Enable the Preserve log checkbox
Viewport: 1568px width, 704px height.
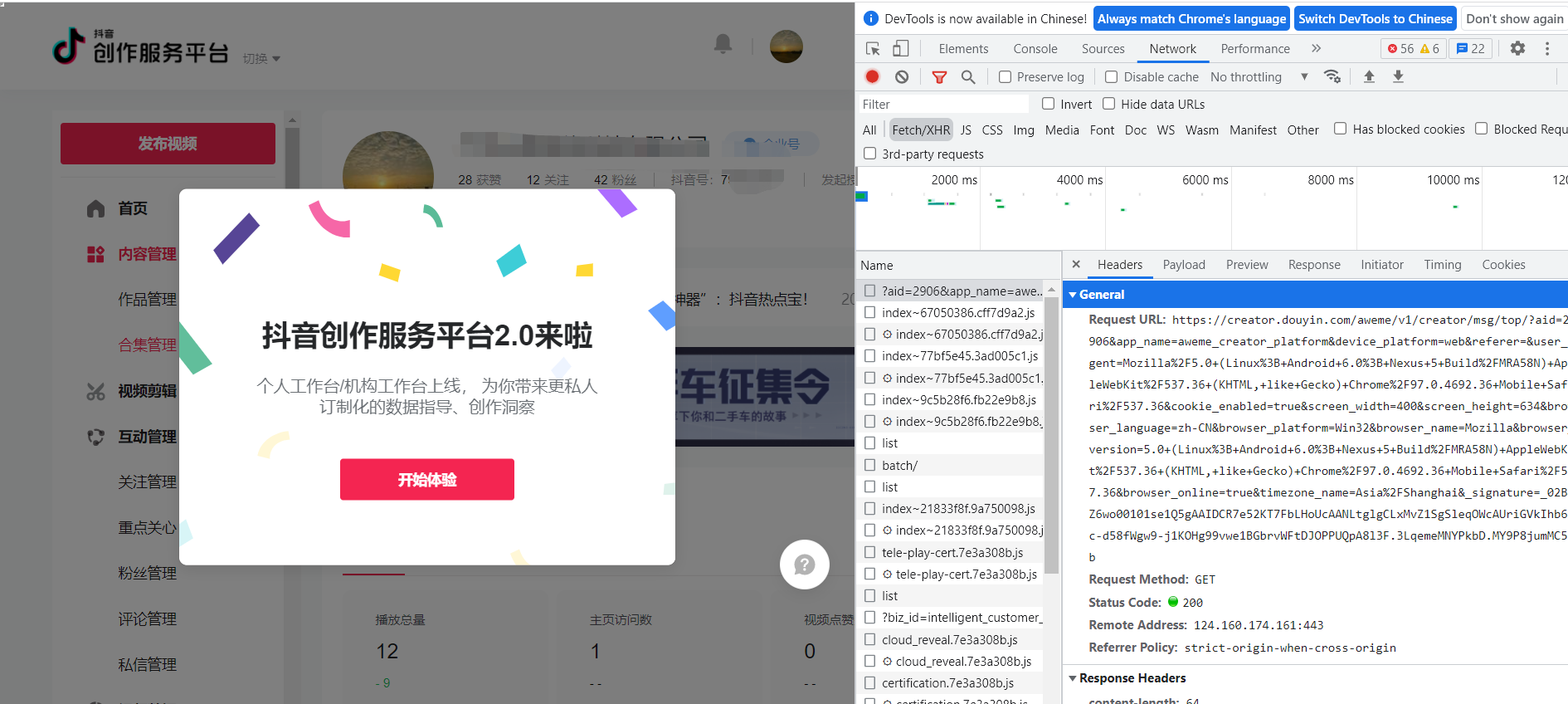point(1005,76)
